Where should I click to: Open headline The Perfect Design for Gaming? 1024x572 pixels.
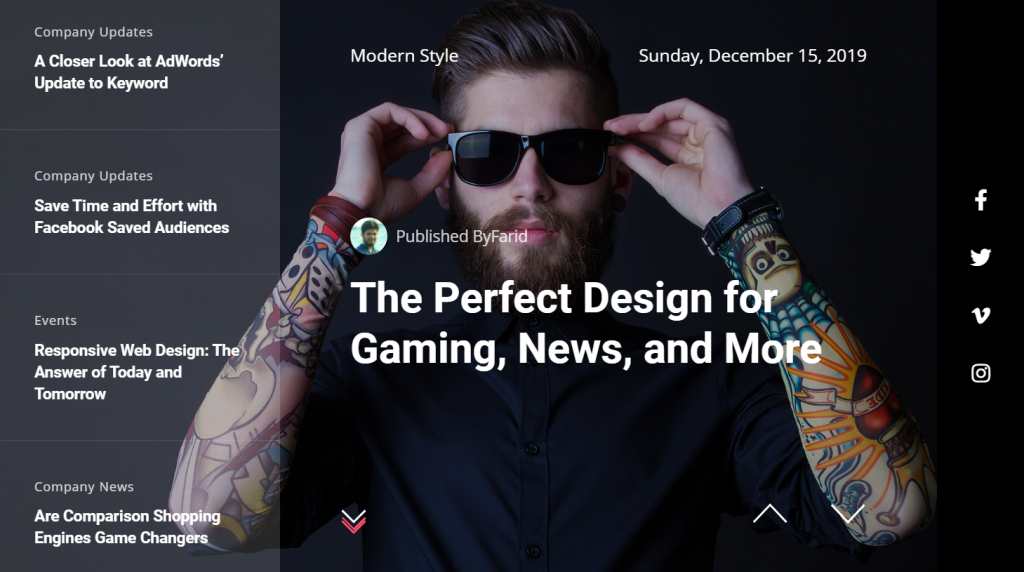point(586,324)
